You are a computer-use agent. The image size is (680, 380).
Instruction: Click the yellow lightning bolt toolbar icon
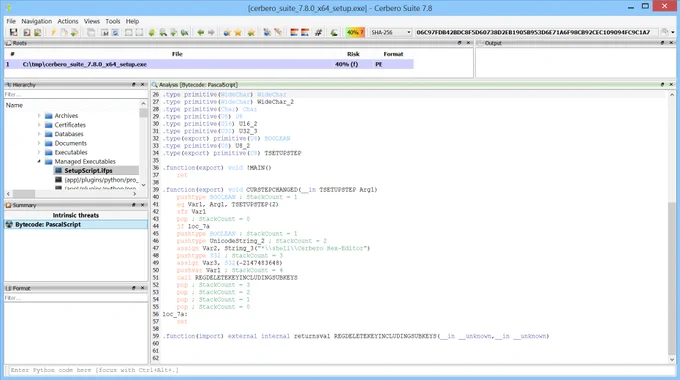point(53,32)
